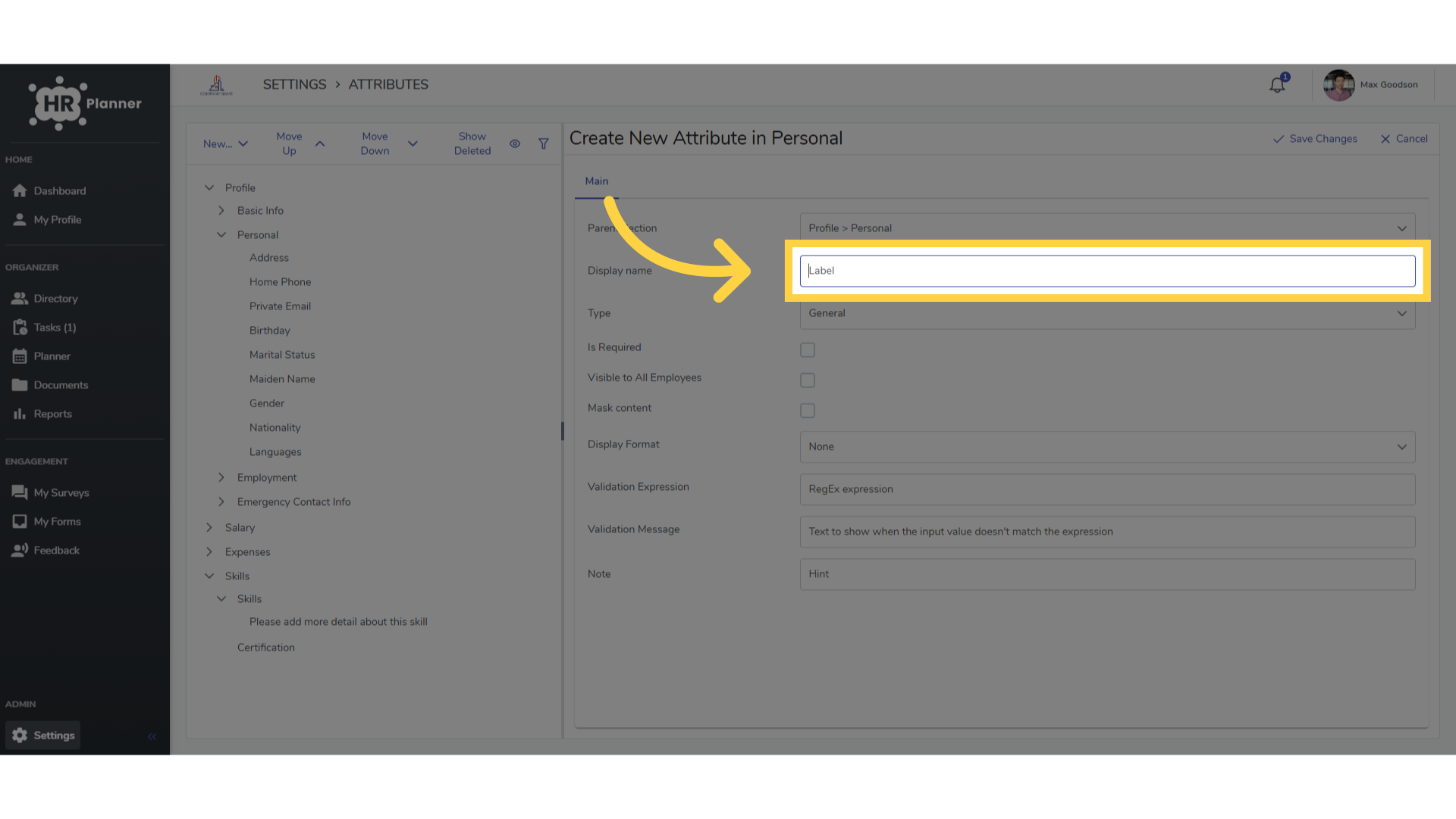1456x819 pixels.
Task: Select Certification tree item
Action: [x=266, y=648]
